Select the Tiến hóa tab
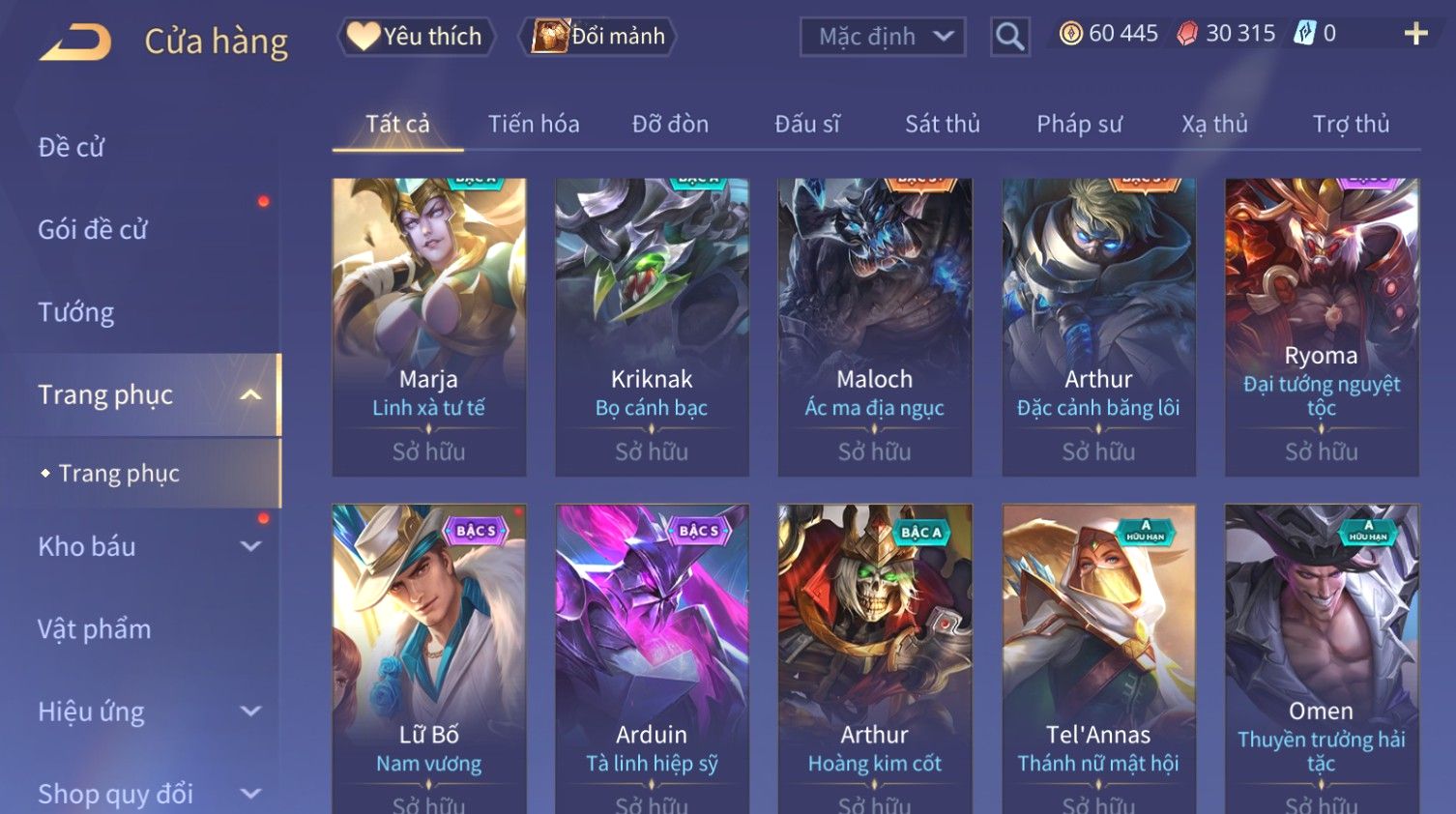 click(534, 124)
